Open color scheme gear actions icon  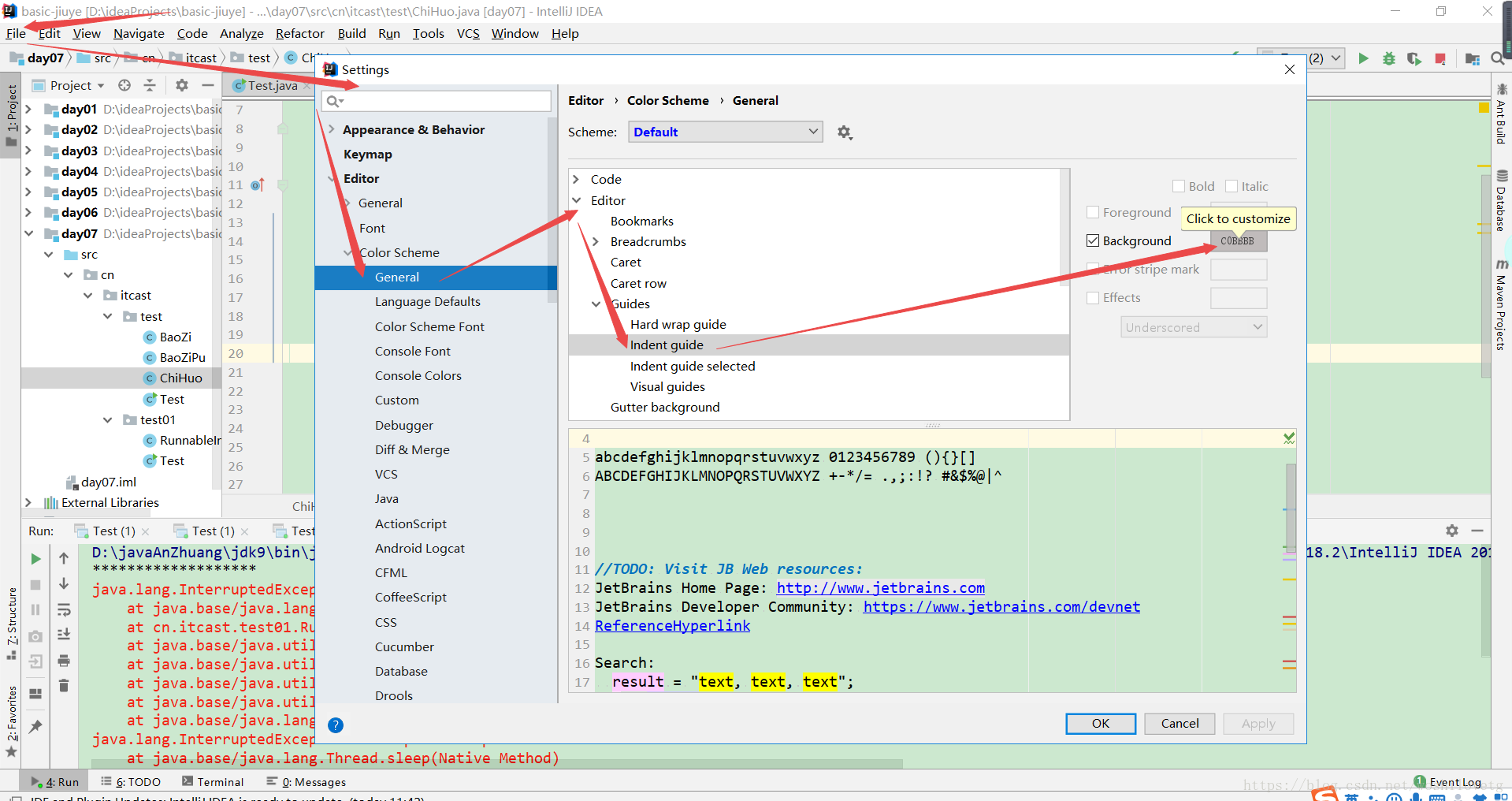[x=845, y=132]
